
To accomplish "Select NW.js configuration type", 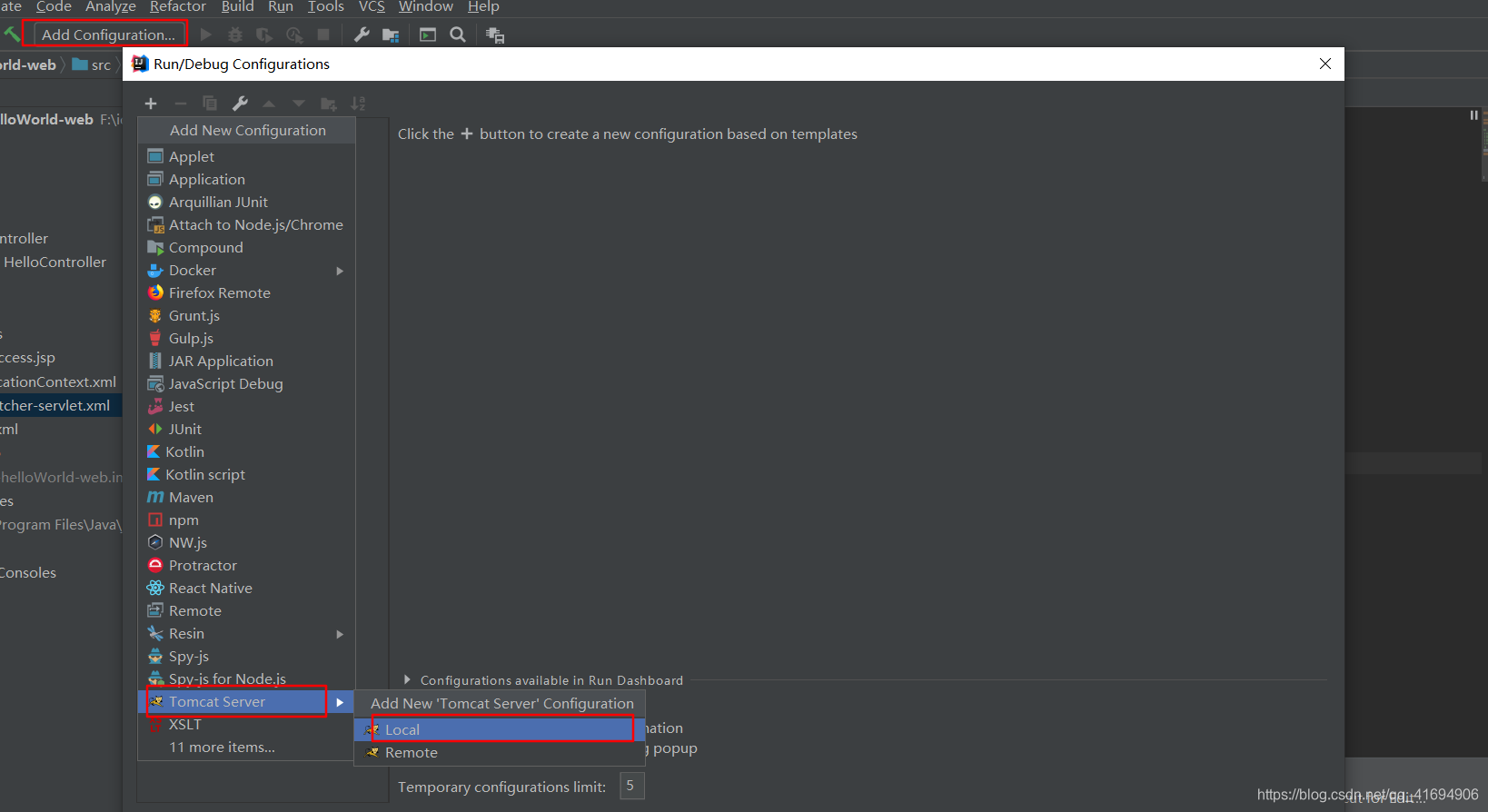I will point(245,542).
